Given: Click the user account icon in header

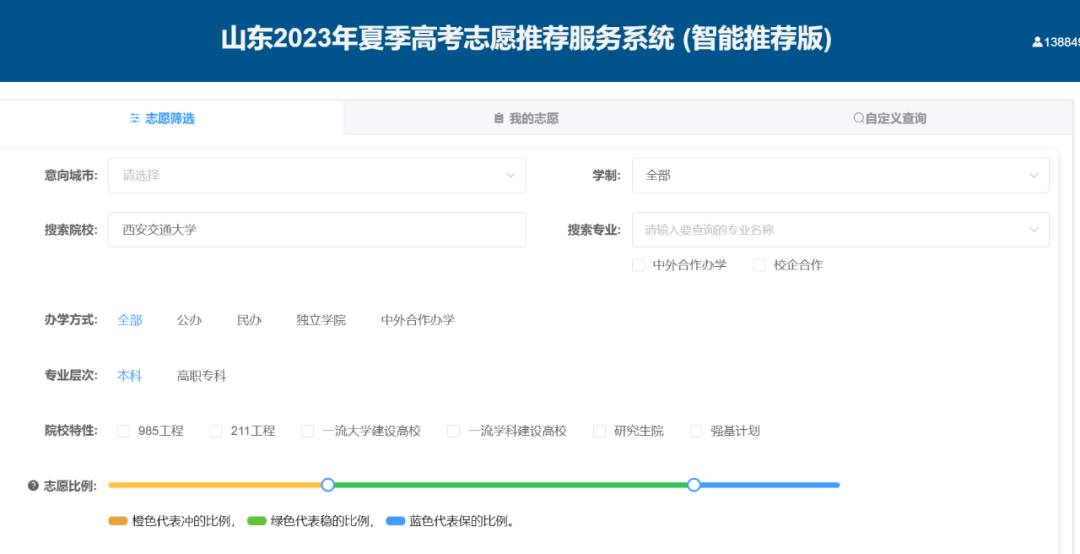Looking at the screenshot, I should (1037, 42).
